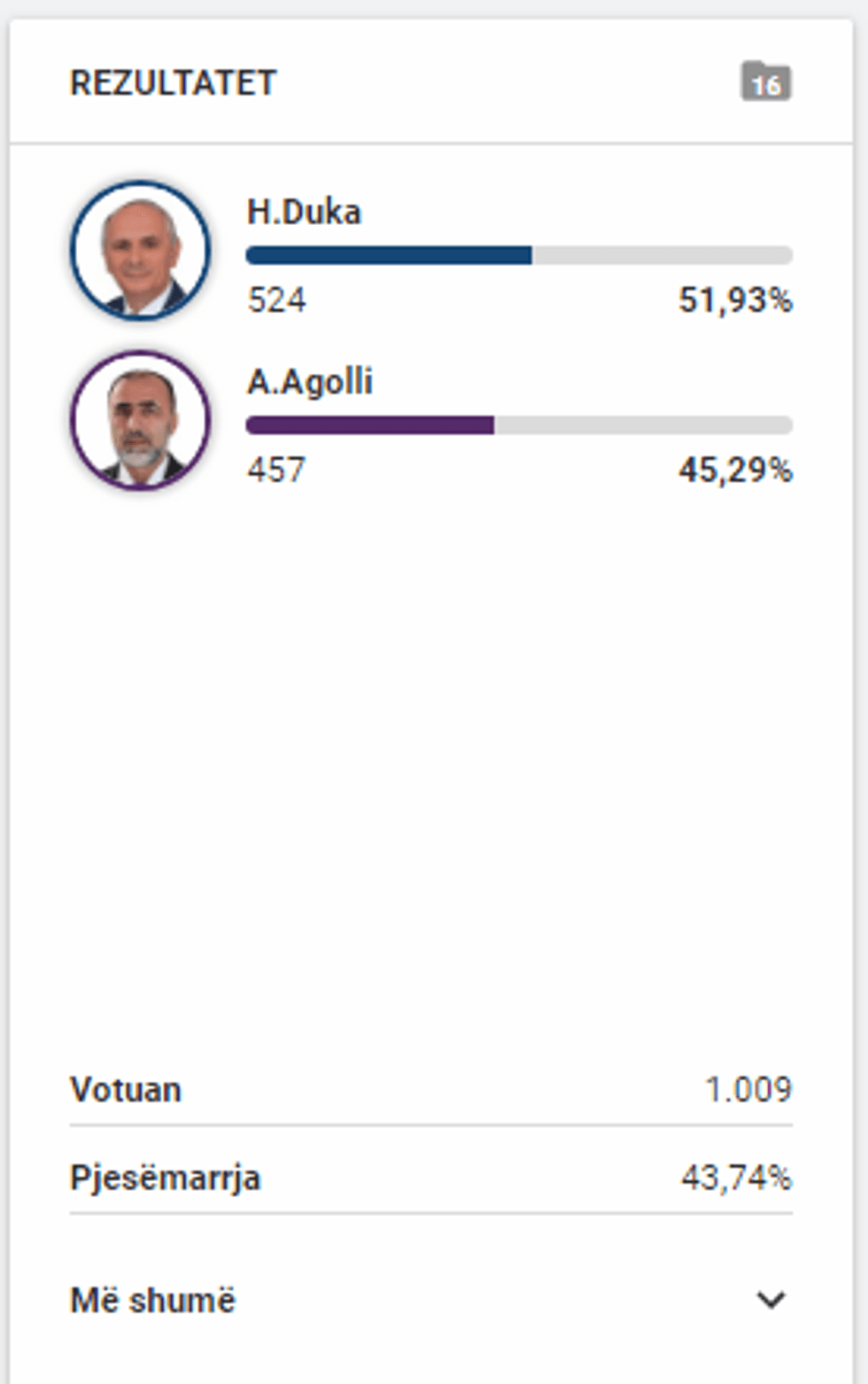Select the 45,29% percentage value

[x=736, y=470]
